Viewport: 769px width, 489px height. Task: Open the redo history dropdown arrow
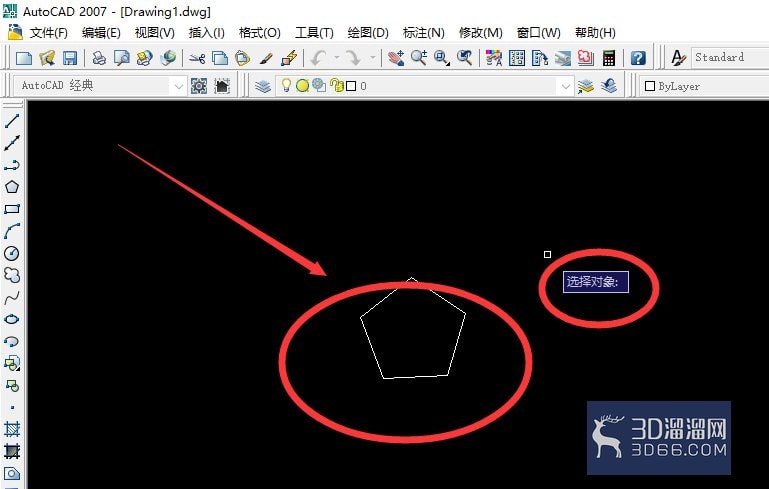pyautogui.click(x=373, y=58)
